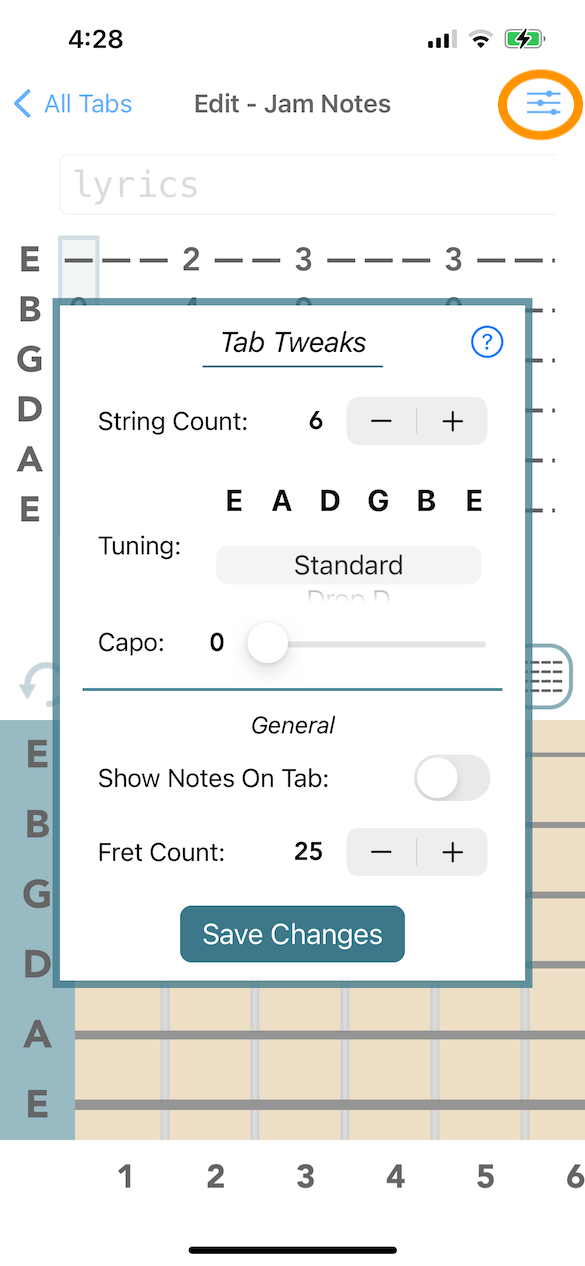Change the tuning of the A string
The image size is (585, 1266).
coord(281,500)
